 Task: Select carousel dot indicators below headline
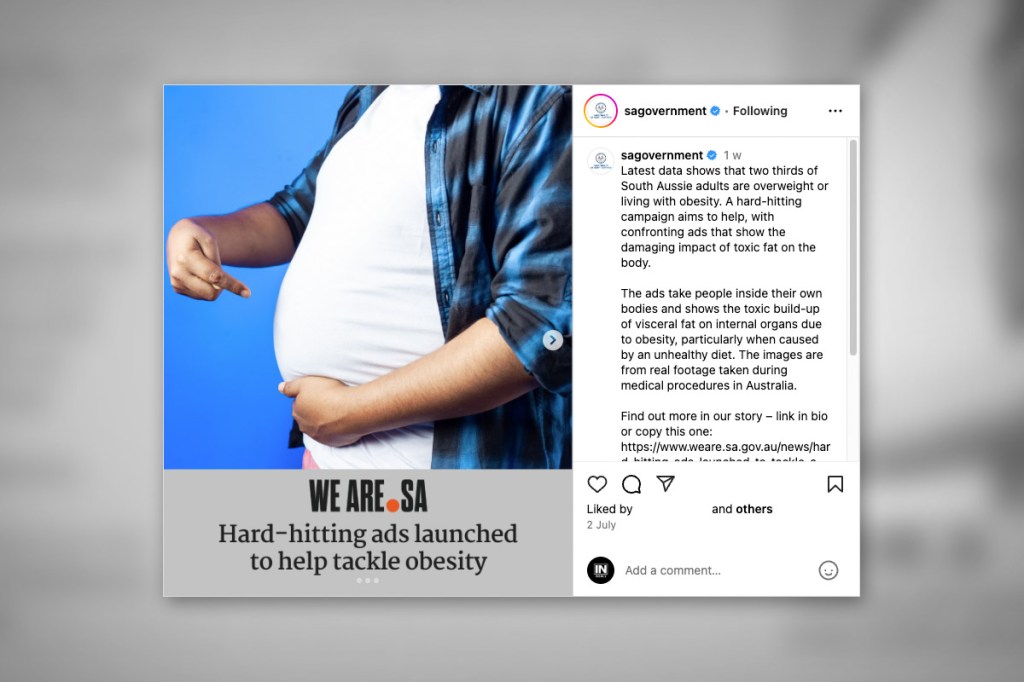(x=367, y=581)
